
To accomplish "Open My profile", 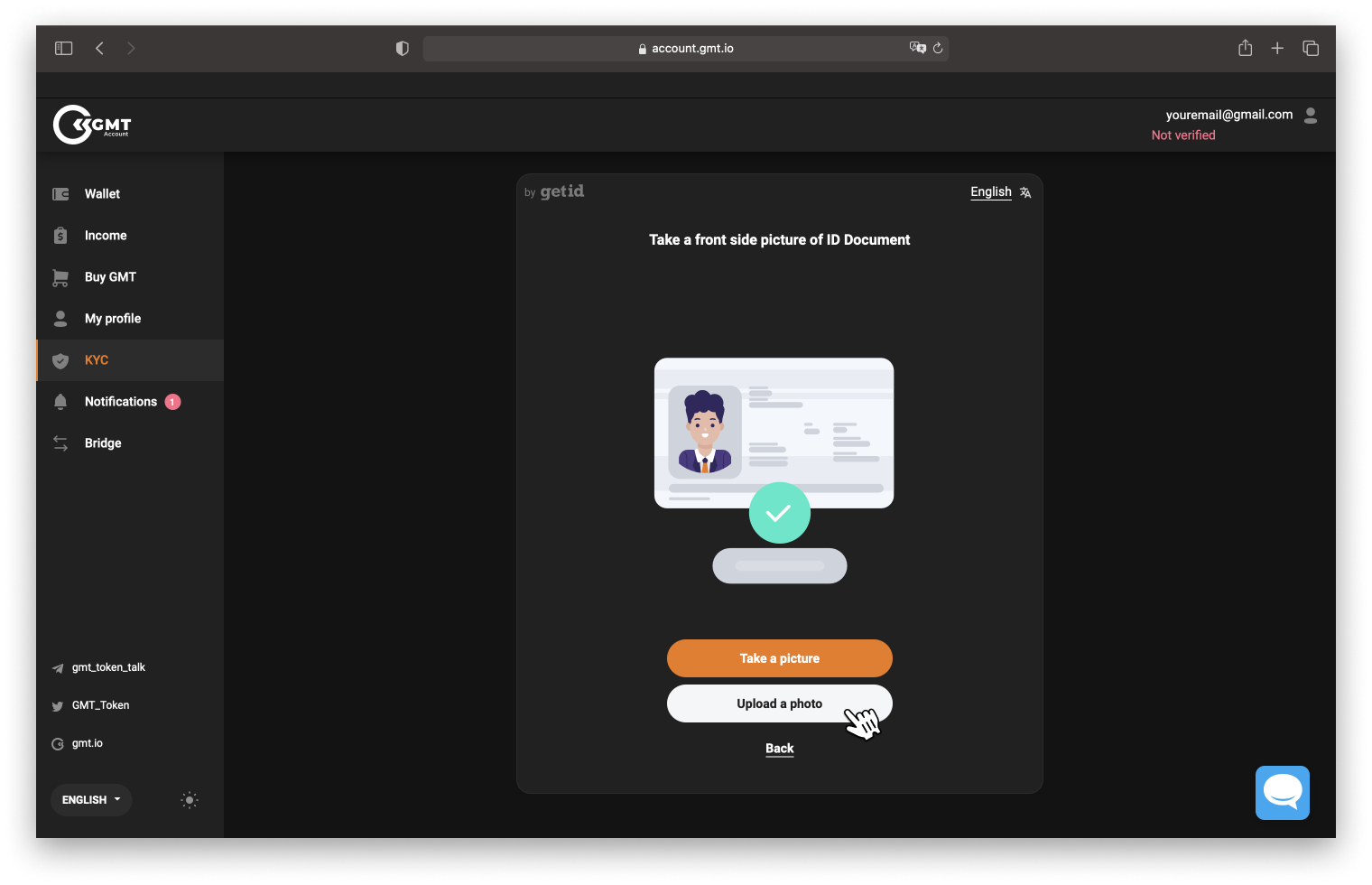I will click(130, 319).
